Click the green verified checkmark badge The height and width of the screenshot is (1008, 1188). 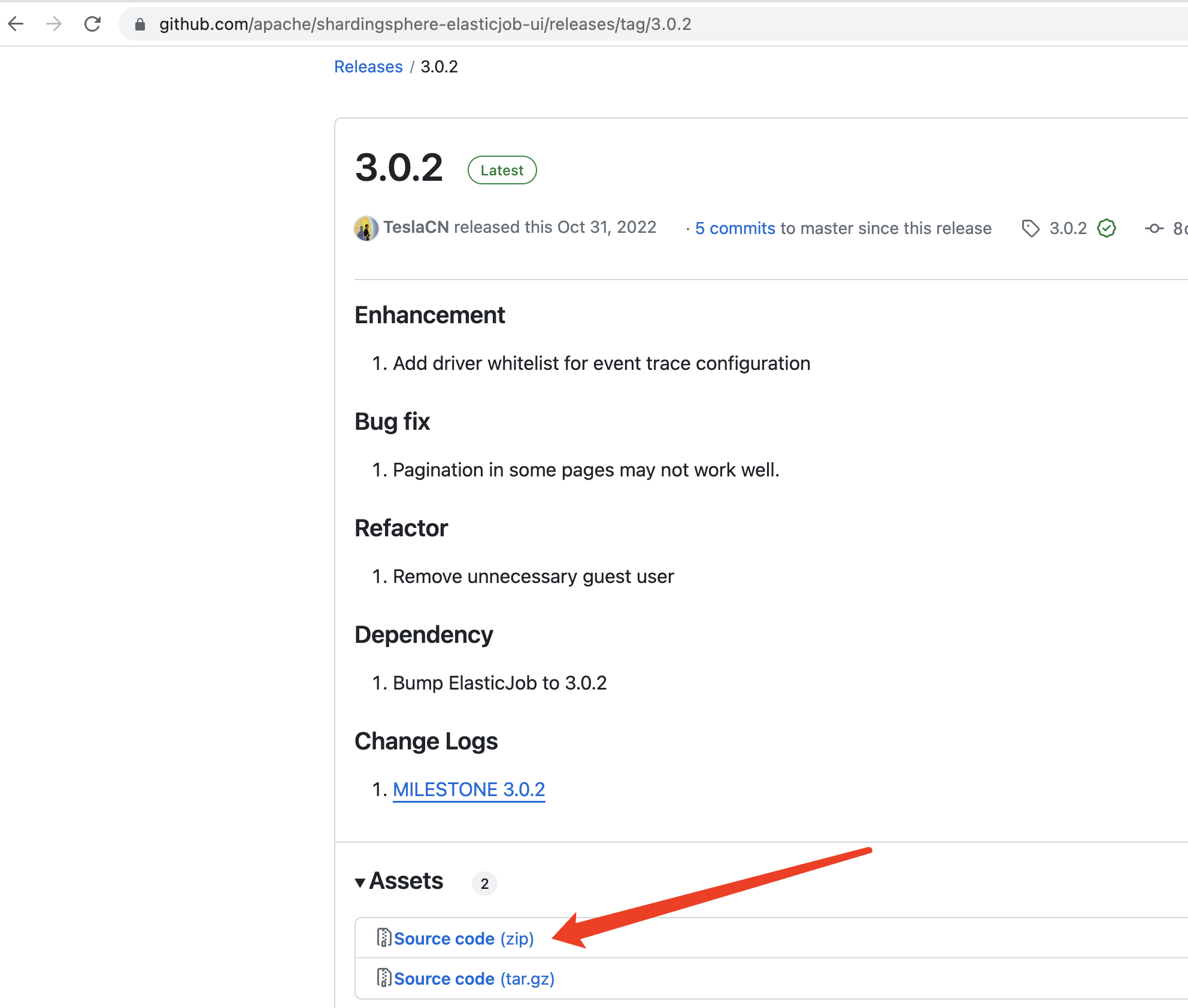1107,228
